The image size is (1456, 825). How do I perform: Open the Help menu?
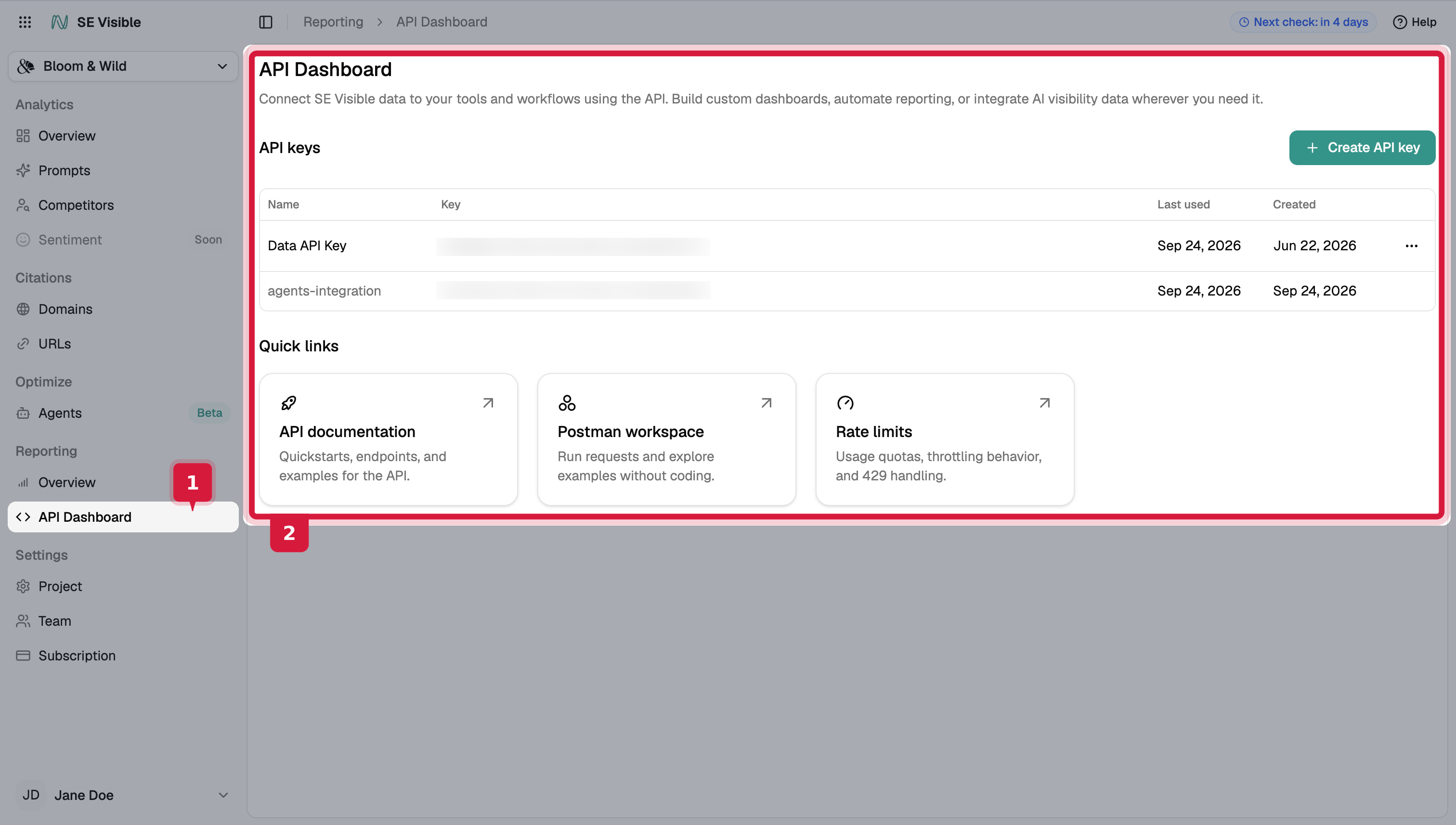click(x=1415, y=22)
